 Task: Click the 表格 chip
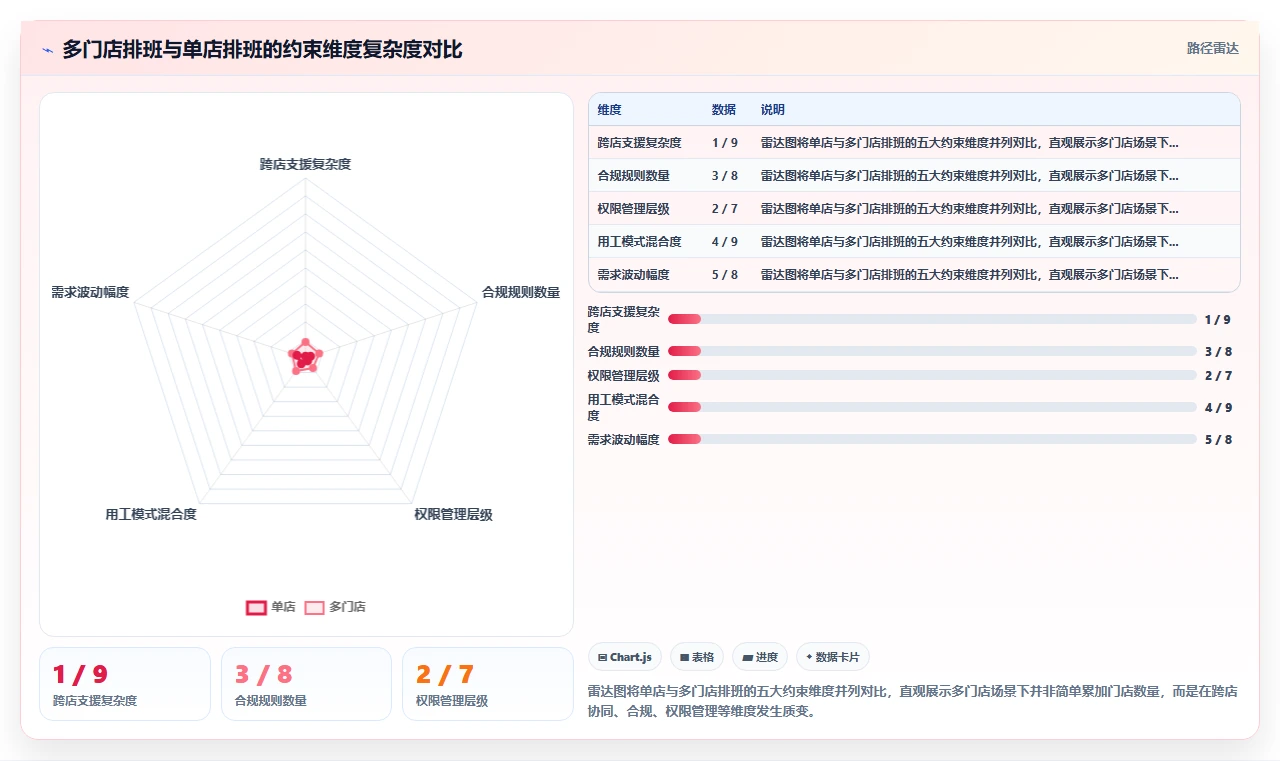pyautogui.click(x=697, y=657)
